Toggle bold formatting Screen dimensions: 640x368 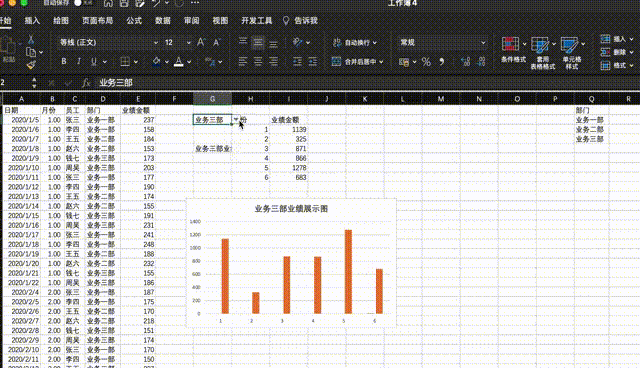[x=64, y=62]
